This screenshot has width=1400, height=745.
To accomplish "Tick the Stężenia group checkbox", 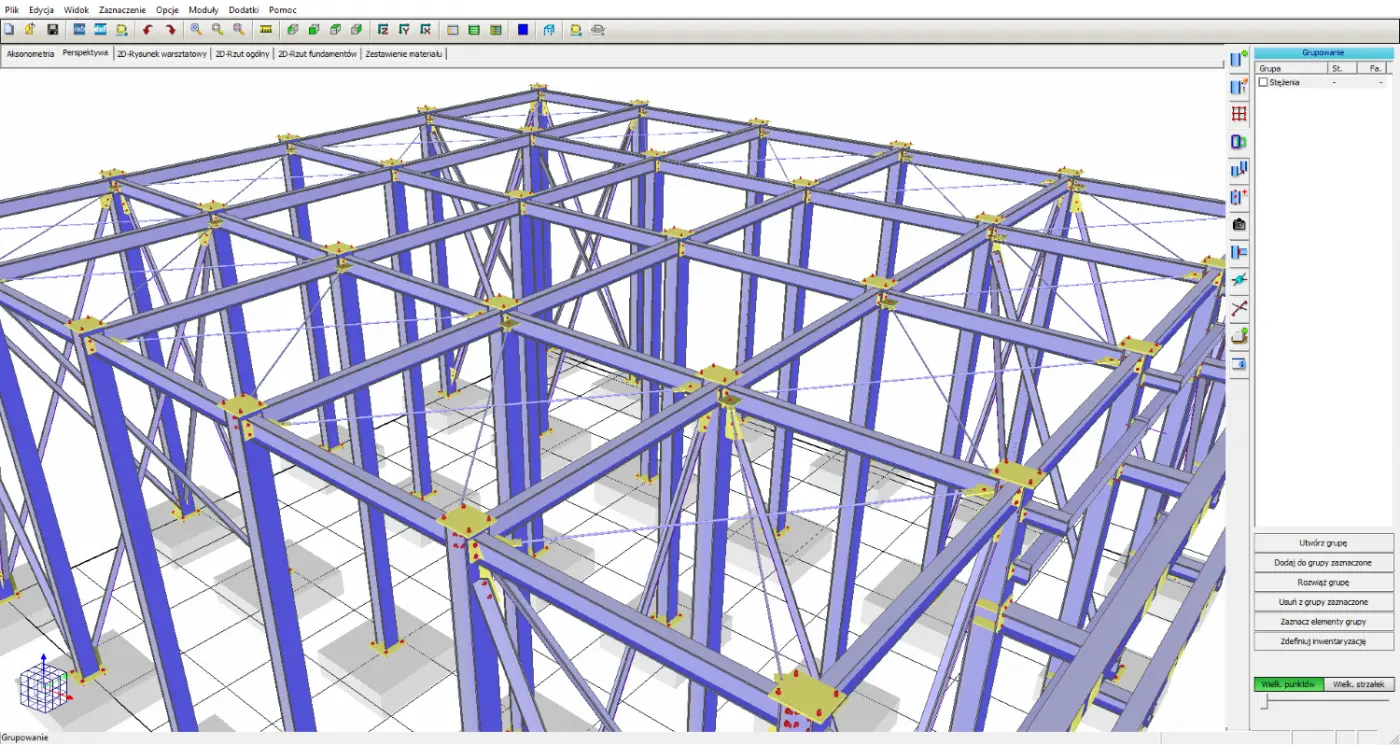I will [1263, 82].
